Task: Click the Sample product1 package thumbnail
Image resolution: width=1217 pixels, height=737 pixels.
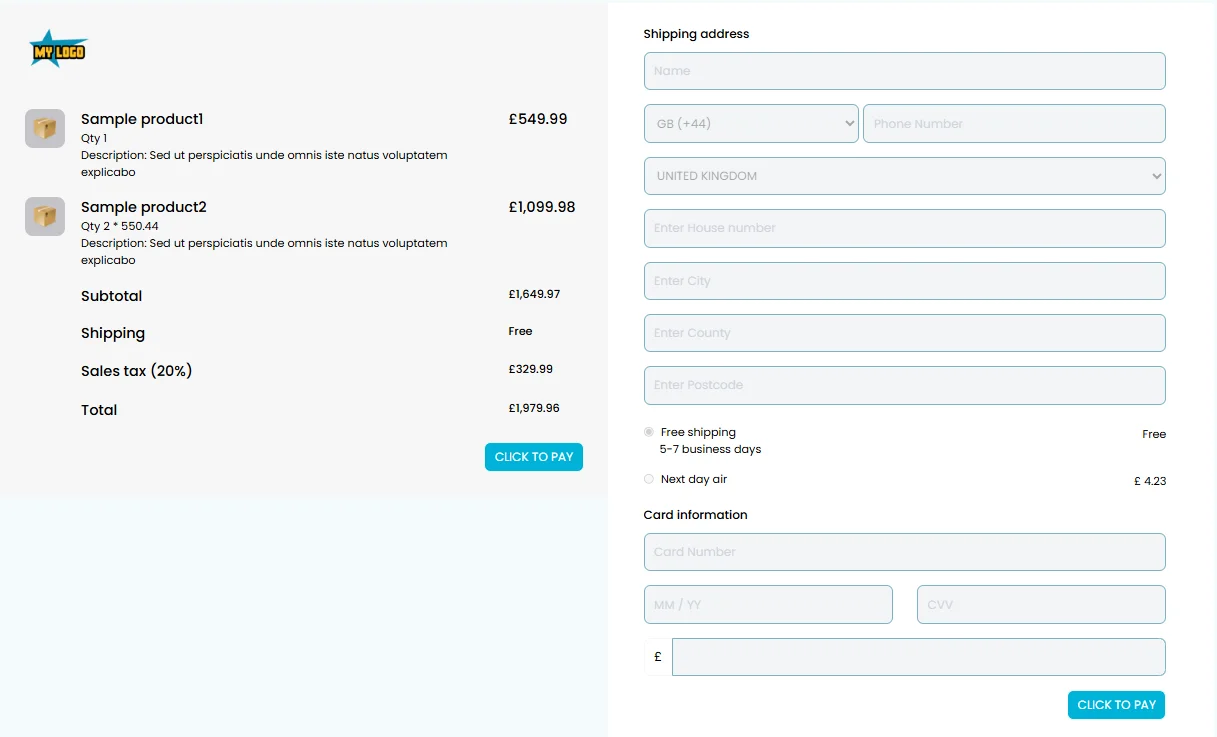Action: tap(44, 128)
